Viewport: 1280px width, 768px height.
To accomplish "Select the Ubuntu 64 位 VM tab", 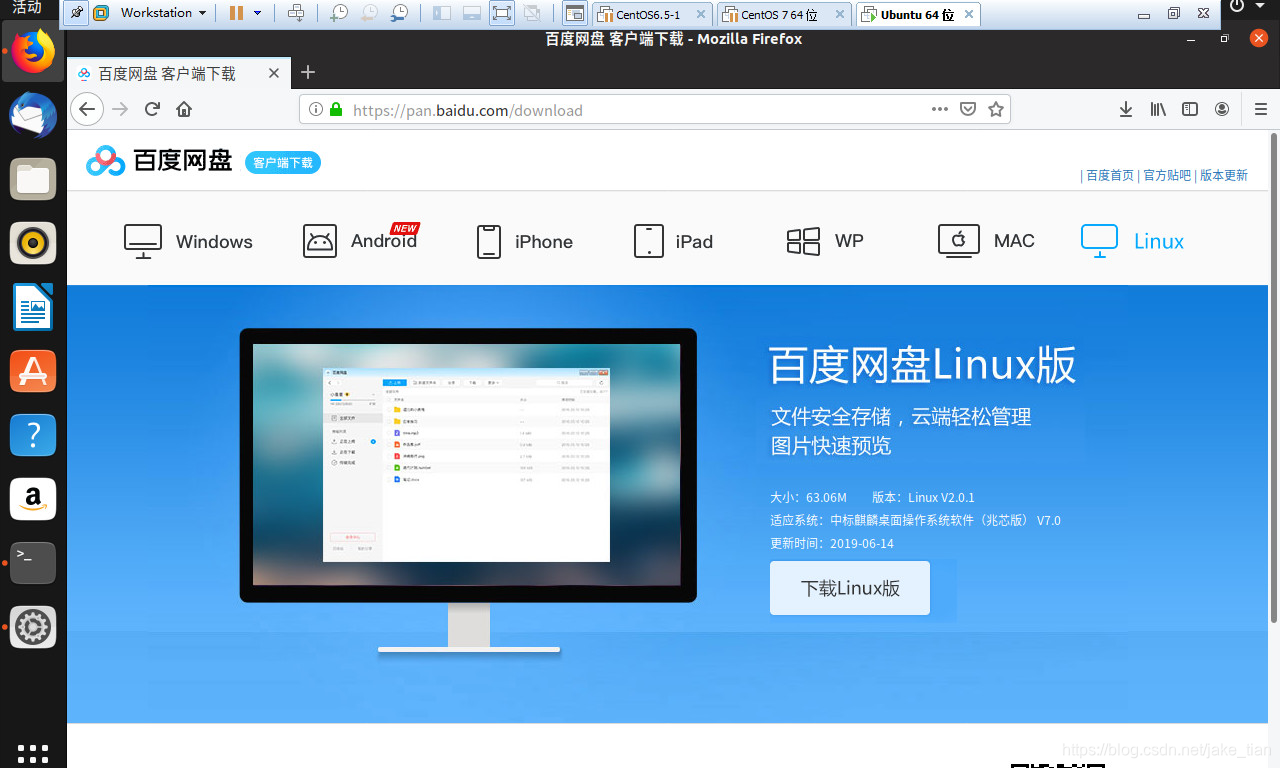I will click(918, 15).
